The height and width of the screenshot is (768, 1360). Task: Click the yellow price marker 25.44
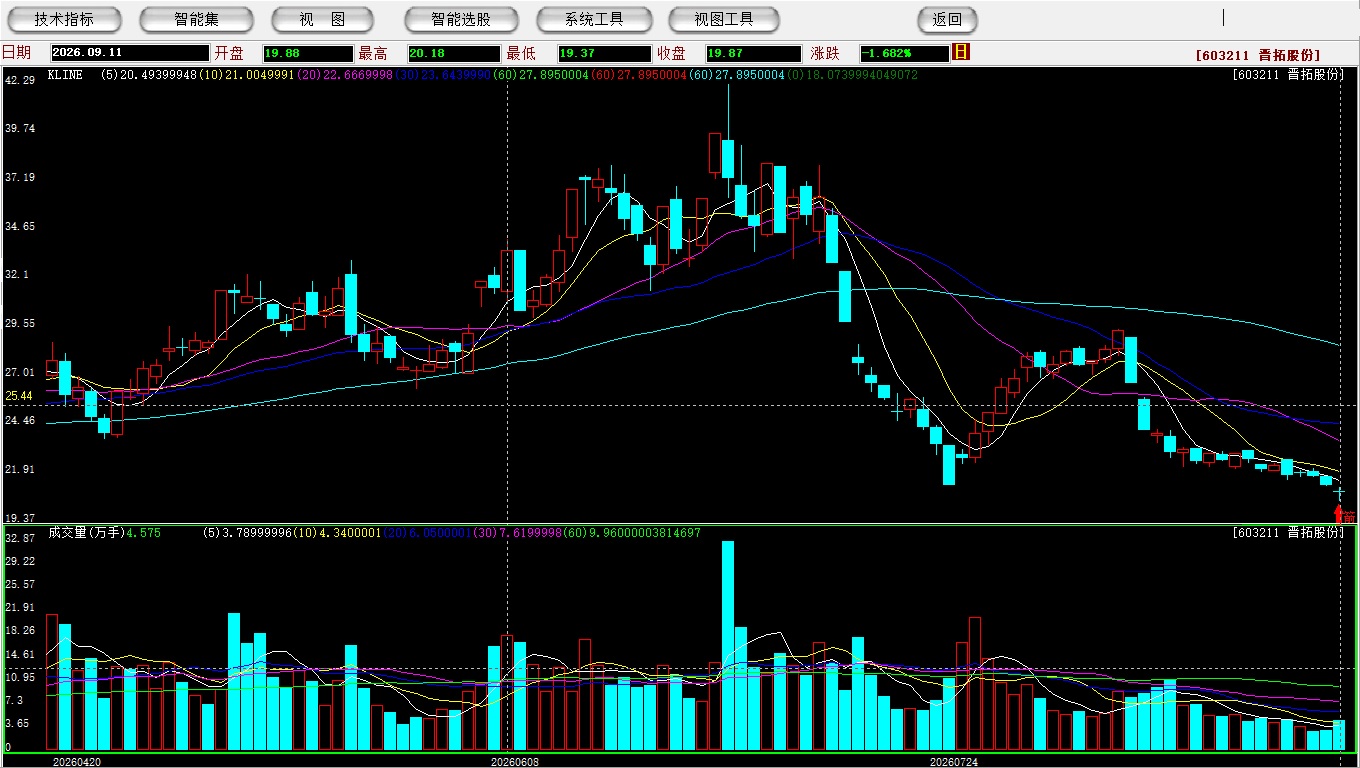(18, 396)
